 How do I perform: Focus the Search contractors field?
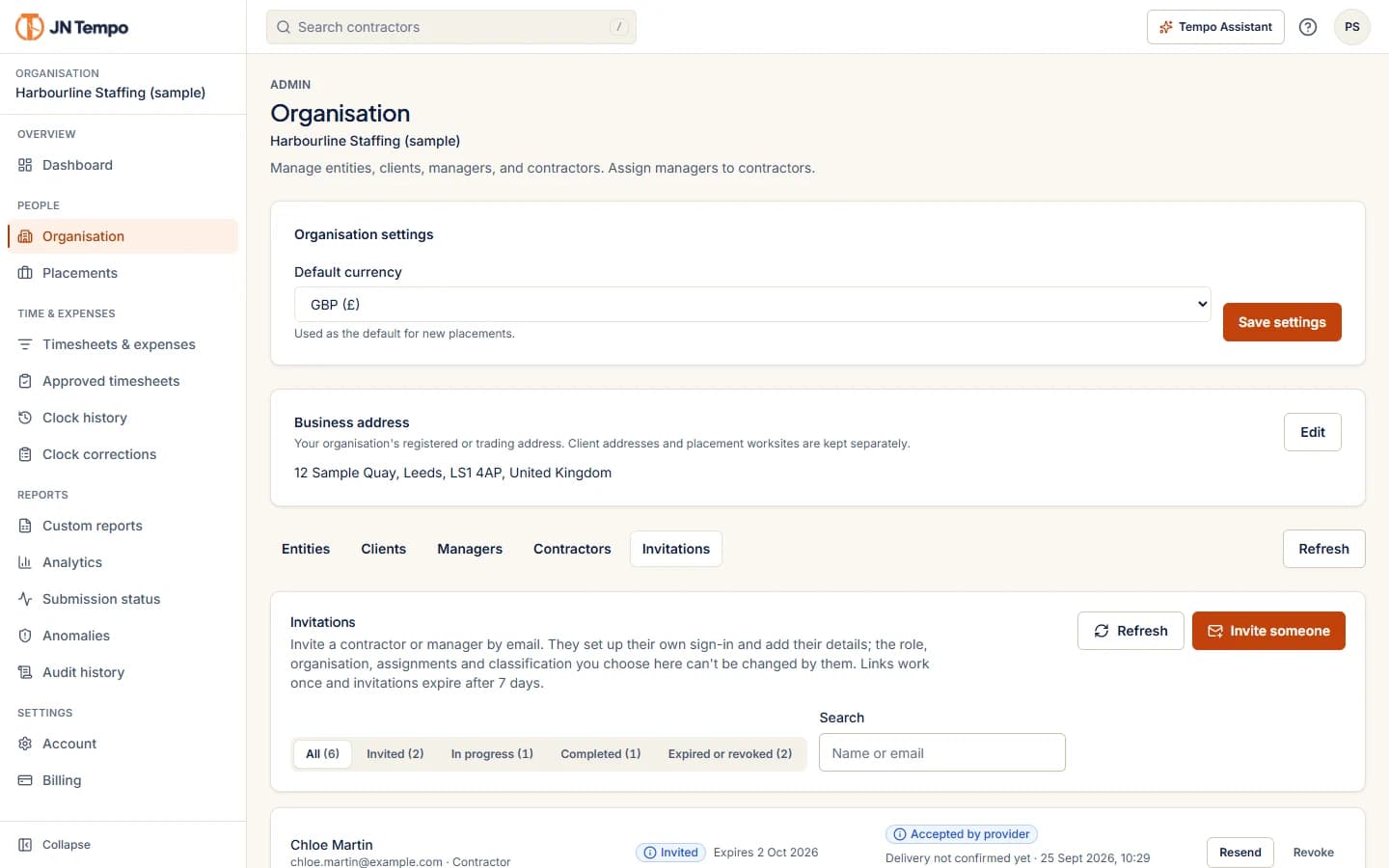tap(451, 27)
